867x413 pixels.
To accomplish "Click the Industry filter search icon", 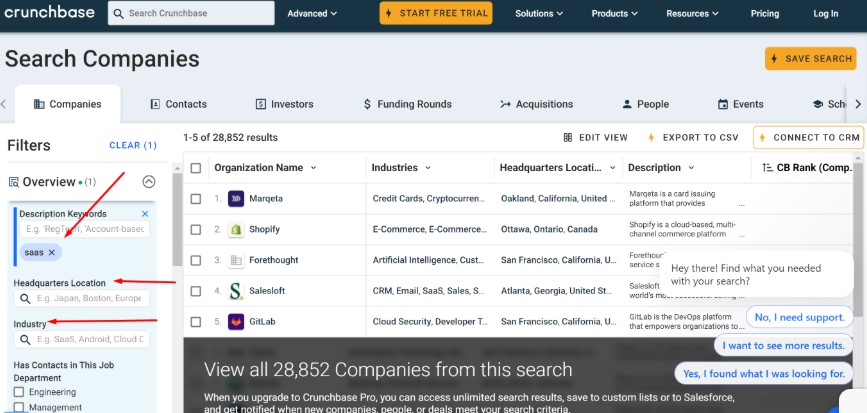I will [x=25, y=339].
